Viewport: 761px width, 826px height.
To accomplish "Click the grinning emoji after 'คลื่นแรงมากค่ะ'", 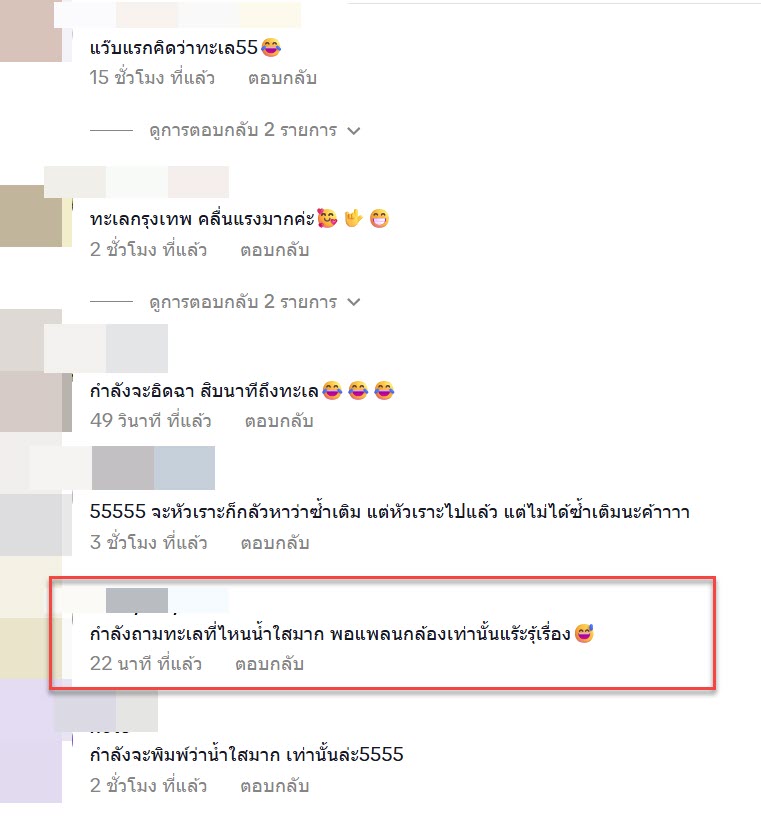I will [379, 218].
